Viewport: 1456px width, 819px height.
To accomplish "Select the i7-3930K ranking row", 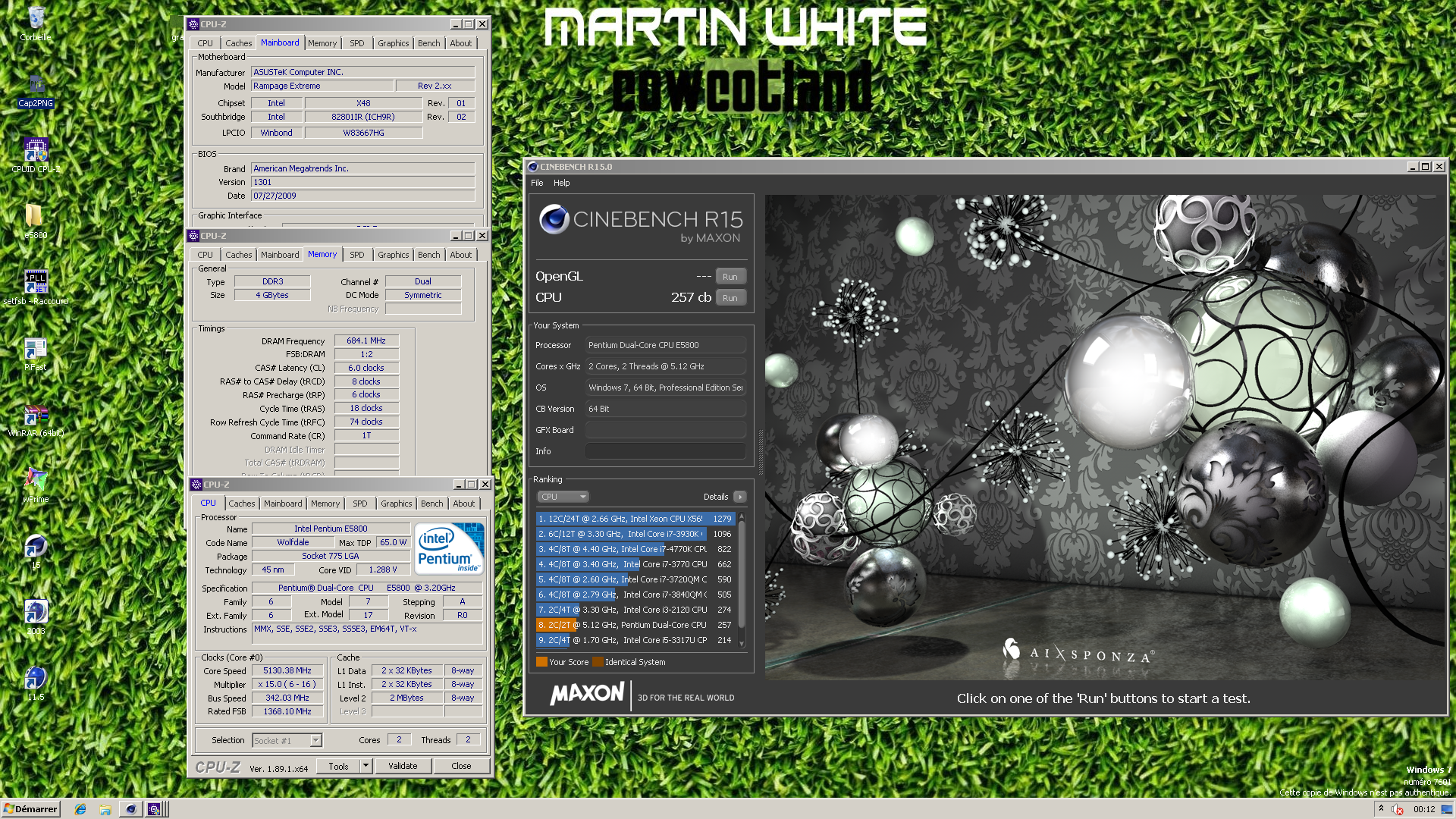I will pyautogui.click(x=635, y=534).
